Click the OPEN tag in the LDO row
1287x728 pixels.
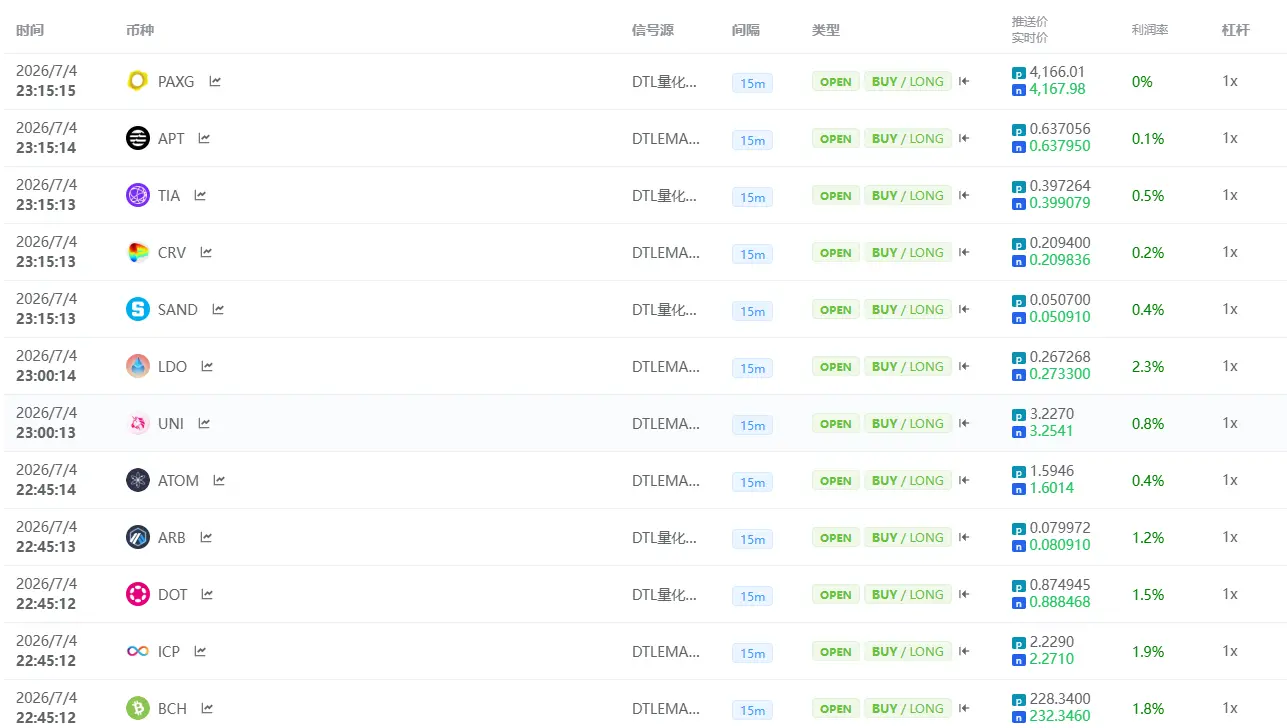pos(836,367)
